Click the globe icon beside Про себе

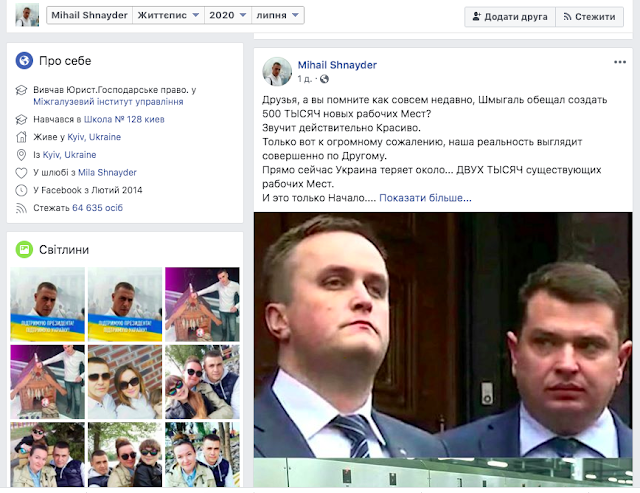[x=24, y=61]
